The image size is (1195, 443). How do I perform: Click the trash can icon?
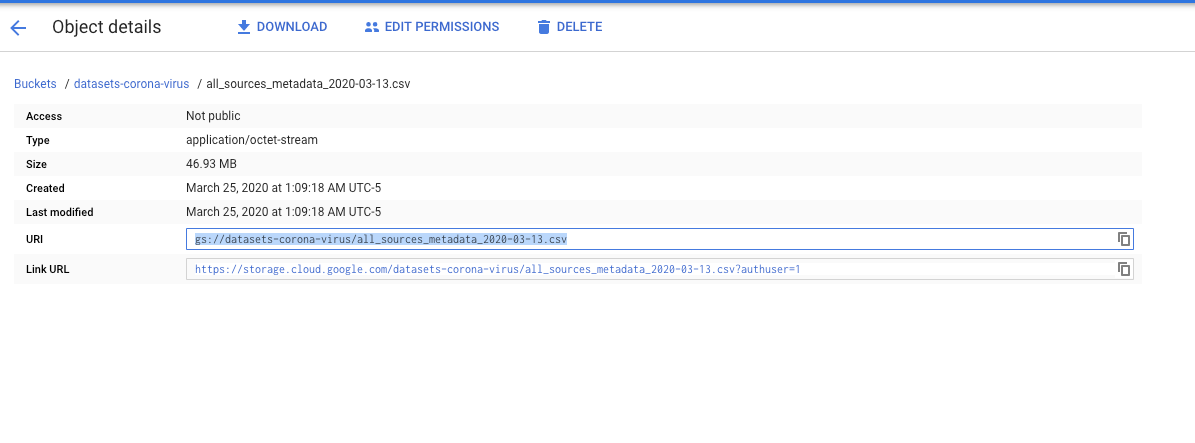coord(543,27)
